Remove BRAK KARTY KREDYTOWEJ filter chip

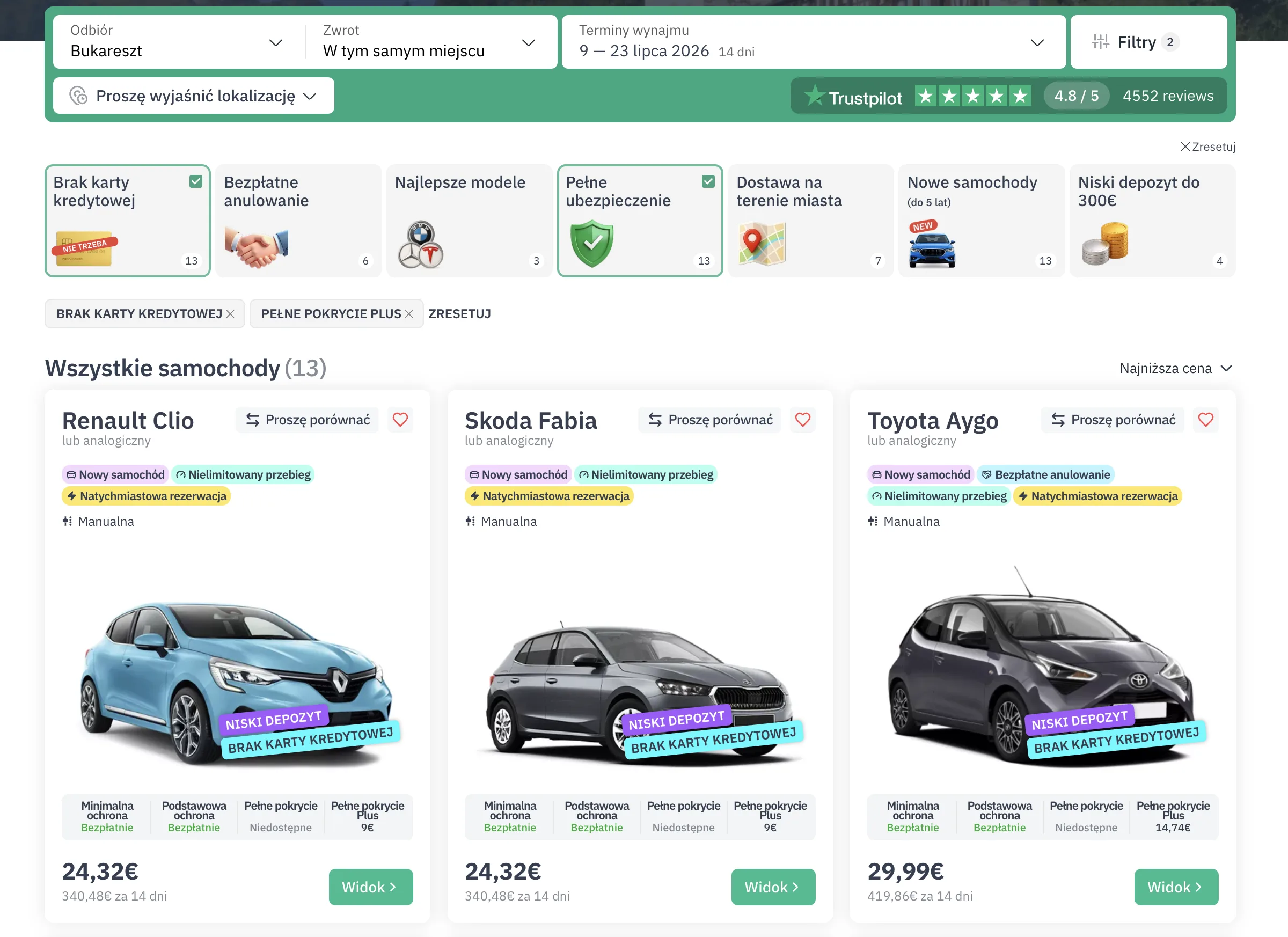230,314
